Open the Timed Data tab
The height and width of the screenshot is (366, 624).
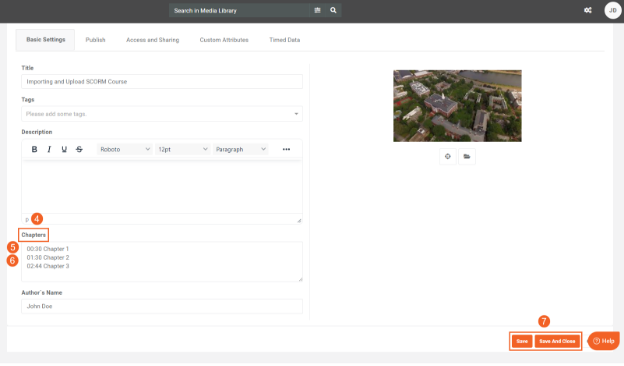tap(285, 40)
